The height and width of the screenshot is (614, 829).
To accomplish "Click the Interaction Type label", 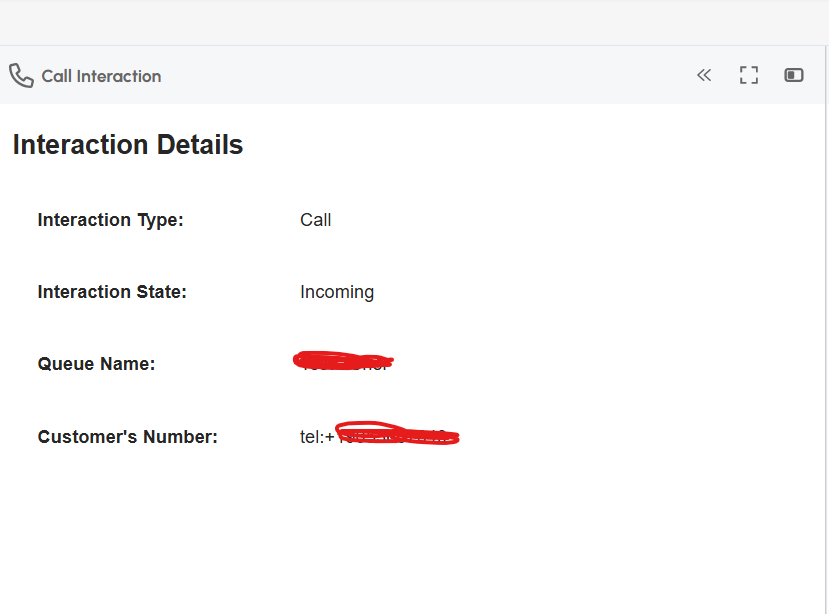I will coord(111,220).
